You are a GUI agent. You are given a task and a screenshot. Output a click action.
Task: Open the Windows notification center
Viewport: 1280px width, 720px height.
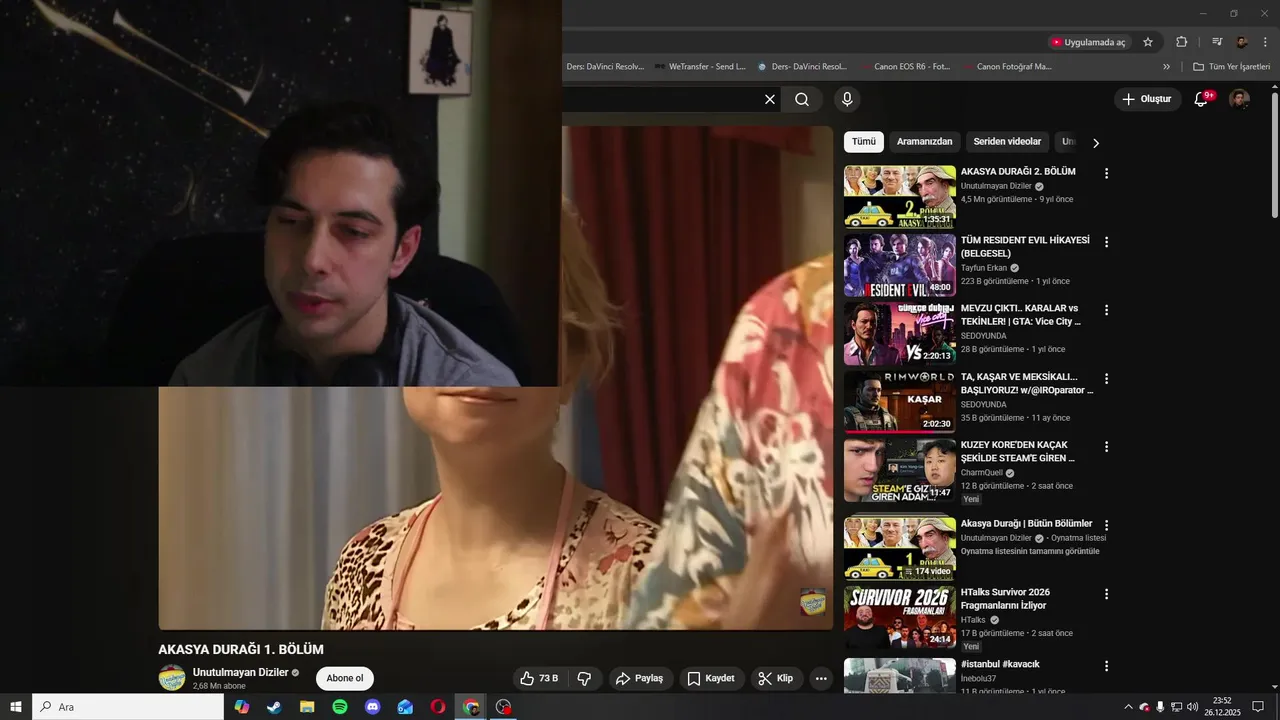tap(1258, 707)
